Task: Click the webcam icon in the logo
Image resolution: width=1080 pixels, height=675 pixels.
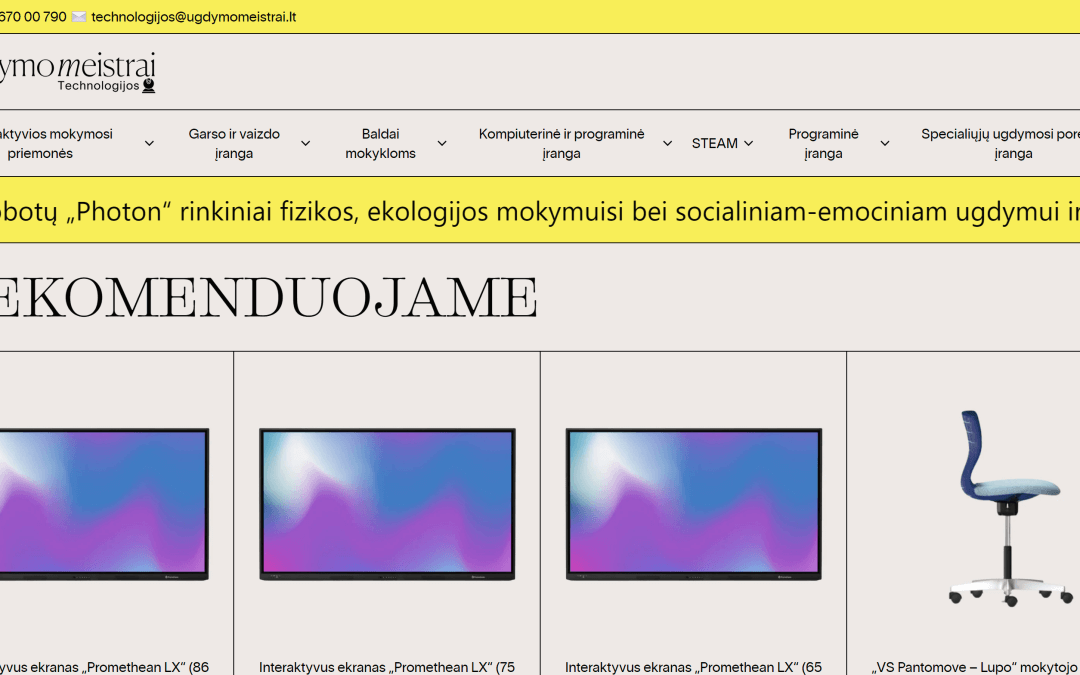Action: point(148,85)
